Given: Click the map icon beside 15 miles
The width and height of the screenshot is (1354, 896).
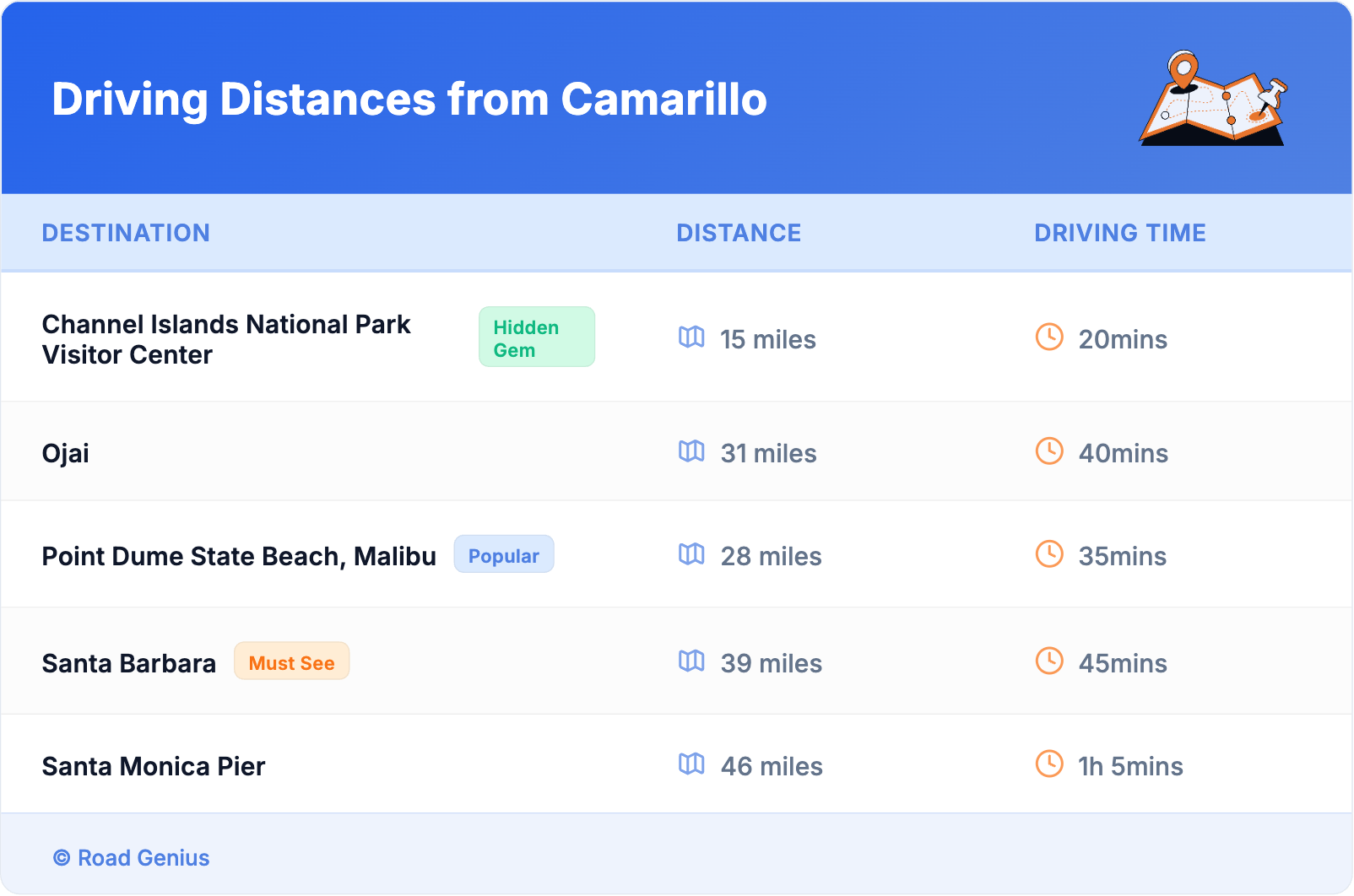Looking at the screenshot, I should click(691, 337).
